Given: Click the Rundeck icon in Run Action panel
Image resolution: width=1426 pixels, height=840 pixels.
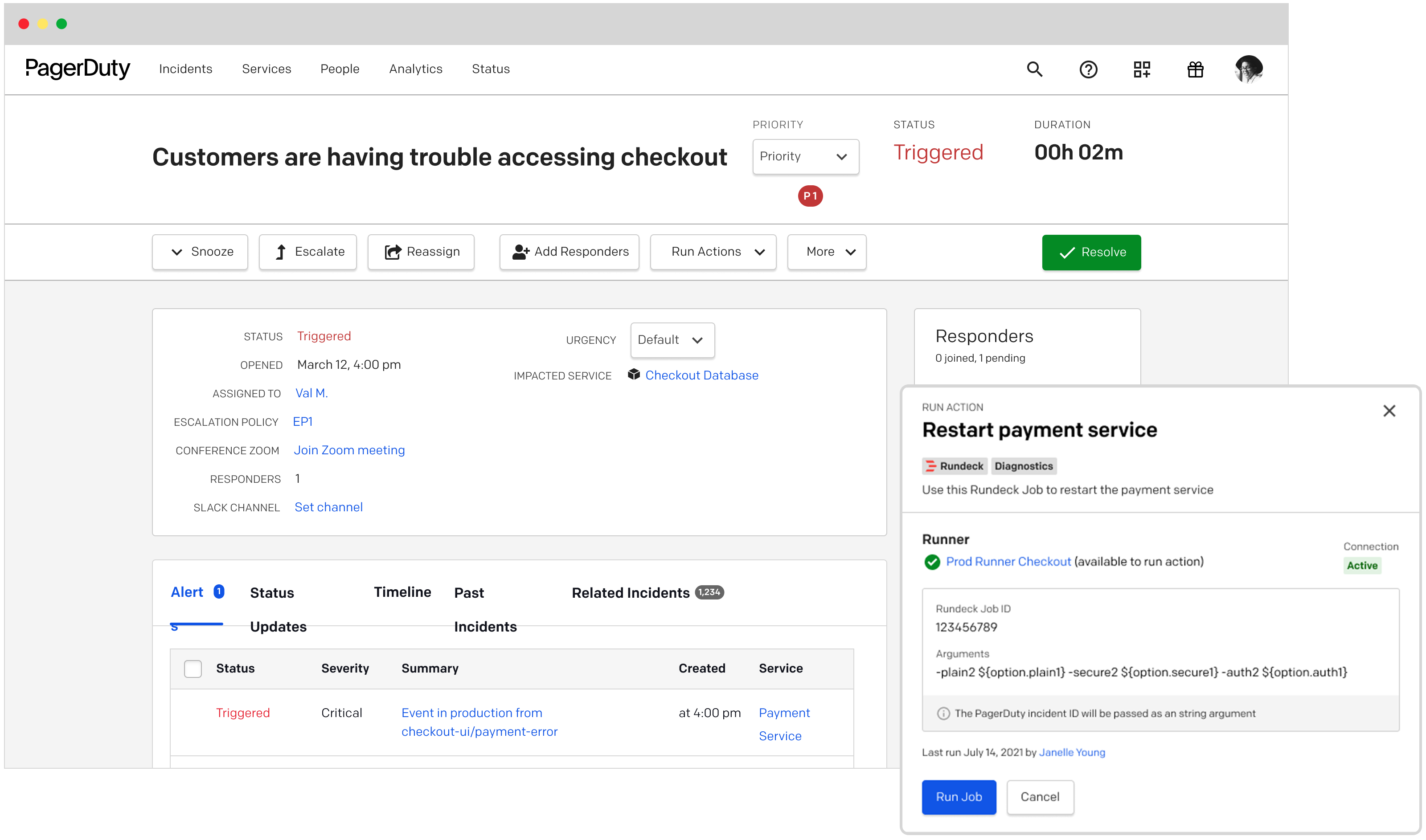Looking at the screenshot, I should (931, 466).
